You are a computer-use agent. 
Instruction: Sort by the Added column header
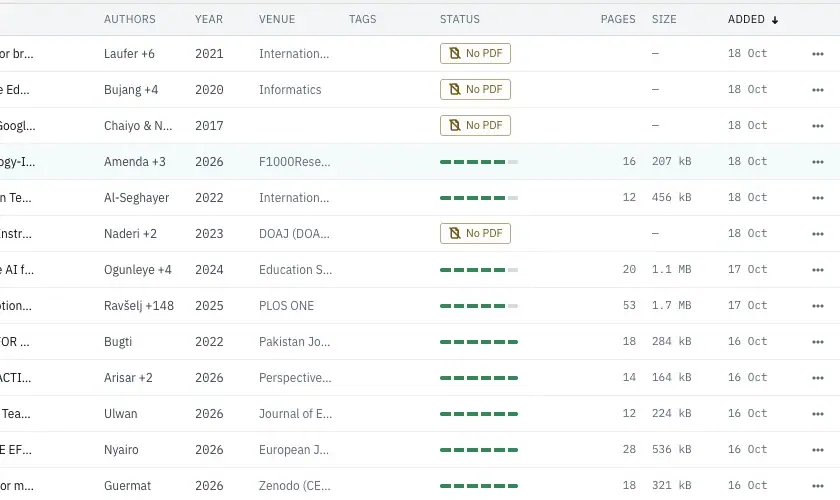pyautogui.click(x=753, y=19)
